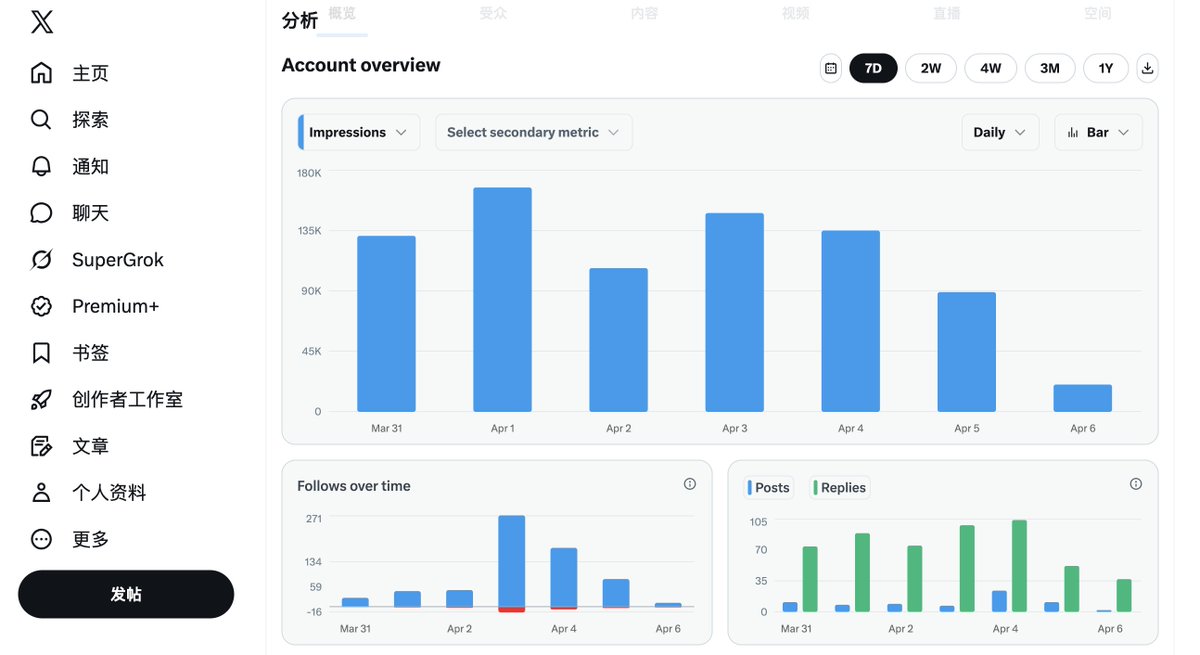
Task: Click the 105 posts axis label
Action: tap(758, 522)
